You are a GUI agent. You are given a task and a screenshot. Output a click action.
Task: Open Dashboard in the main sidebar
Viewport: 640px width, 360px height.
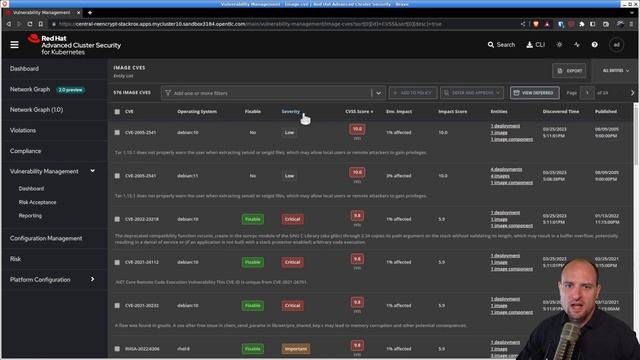(x=24, y=69)
